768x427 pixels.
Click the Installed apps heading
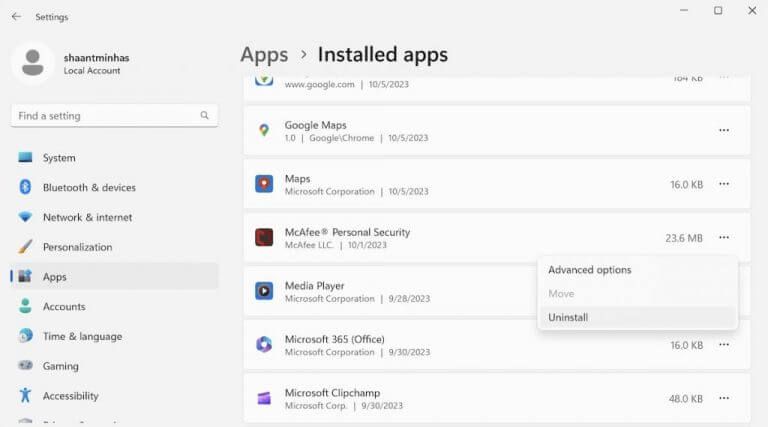pyautogui.click(x=383, y=54)
